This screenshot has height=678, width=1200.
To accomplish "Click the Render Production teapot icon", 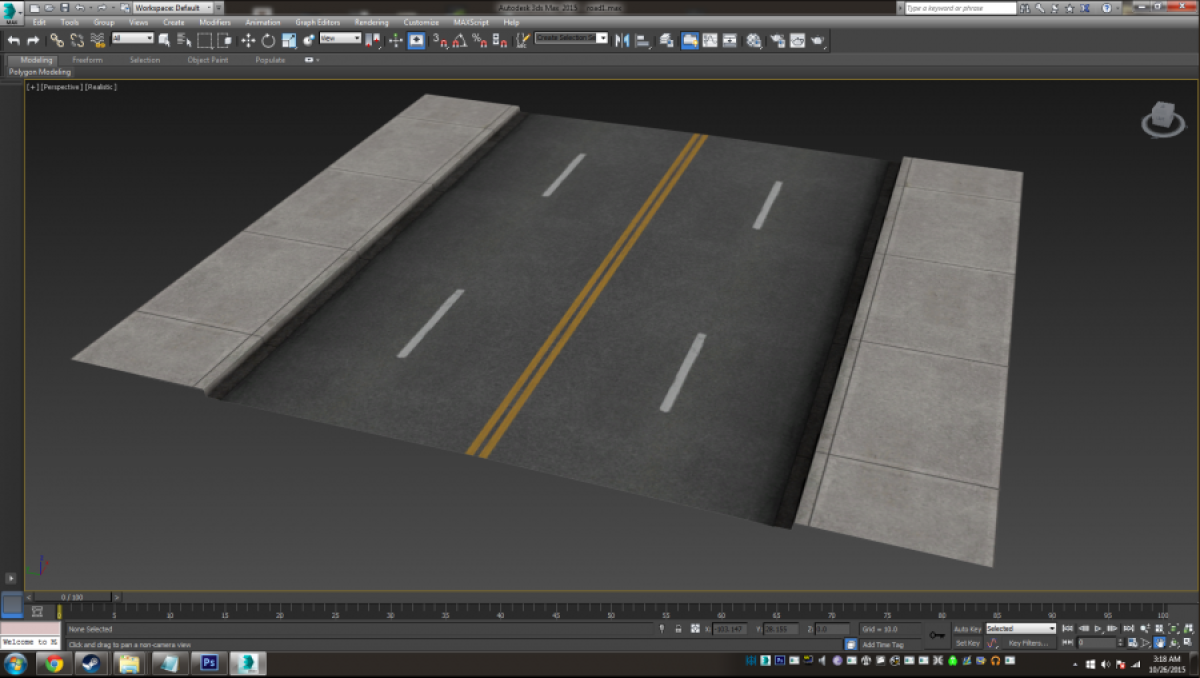I will tap(818, 41).
